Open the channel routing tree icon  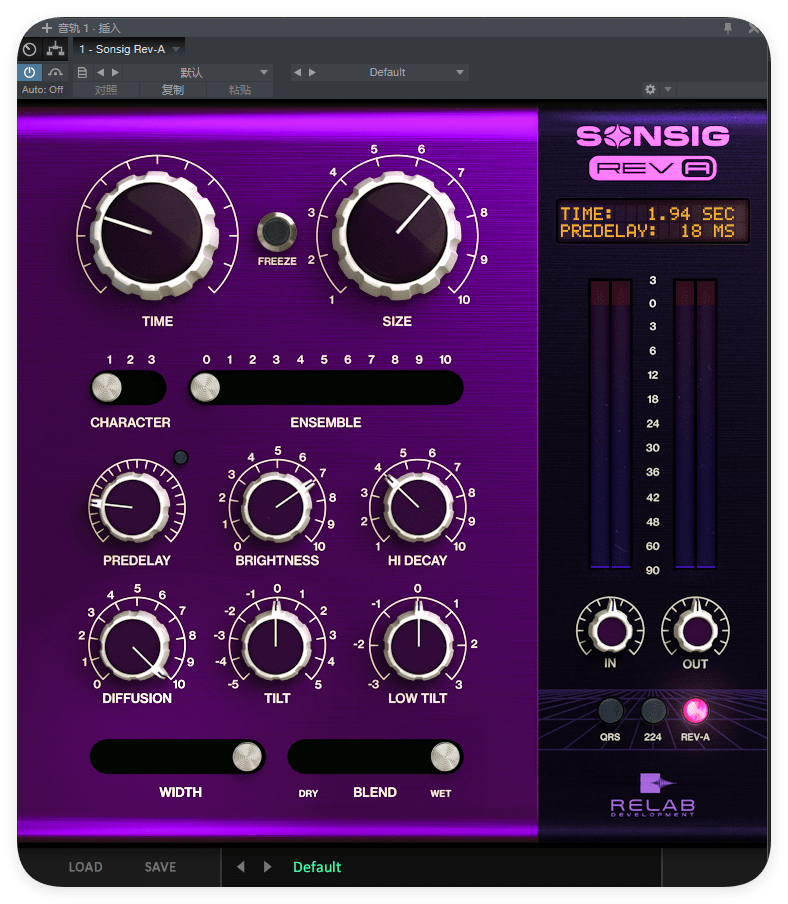55,50
